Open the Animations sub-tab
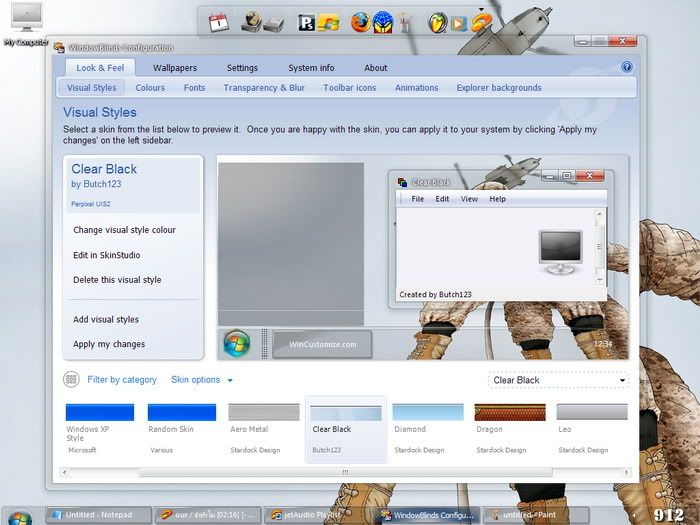 point(416,88)
